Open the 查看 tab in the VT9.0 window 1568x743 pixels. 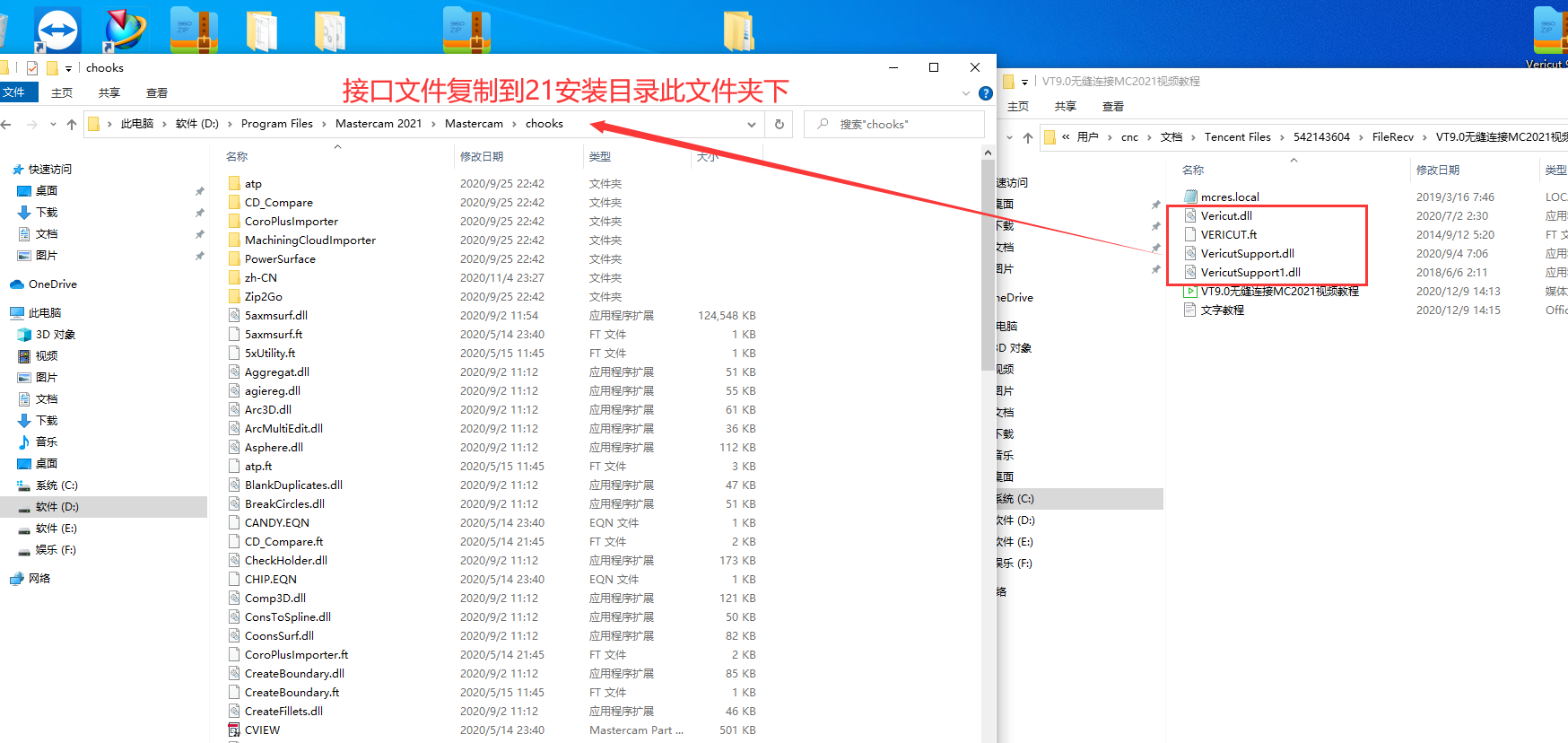coord(1113,107)
